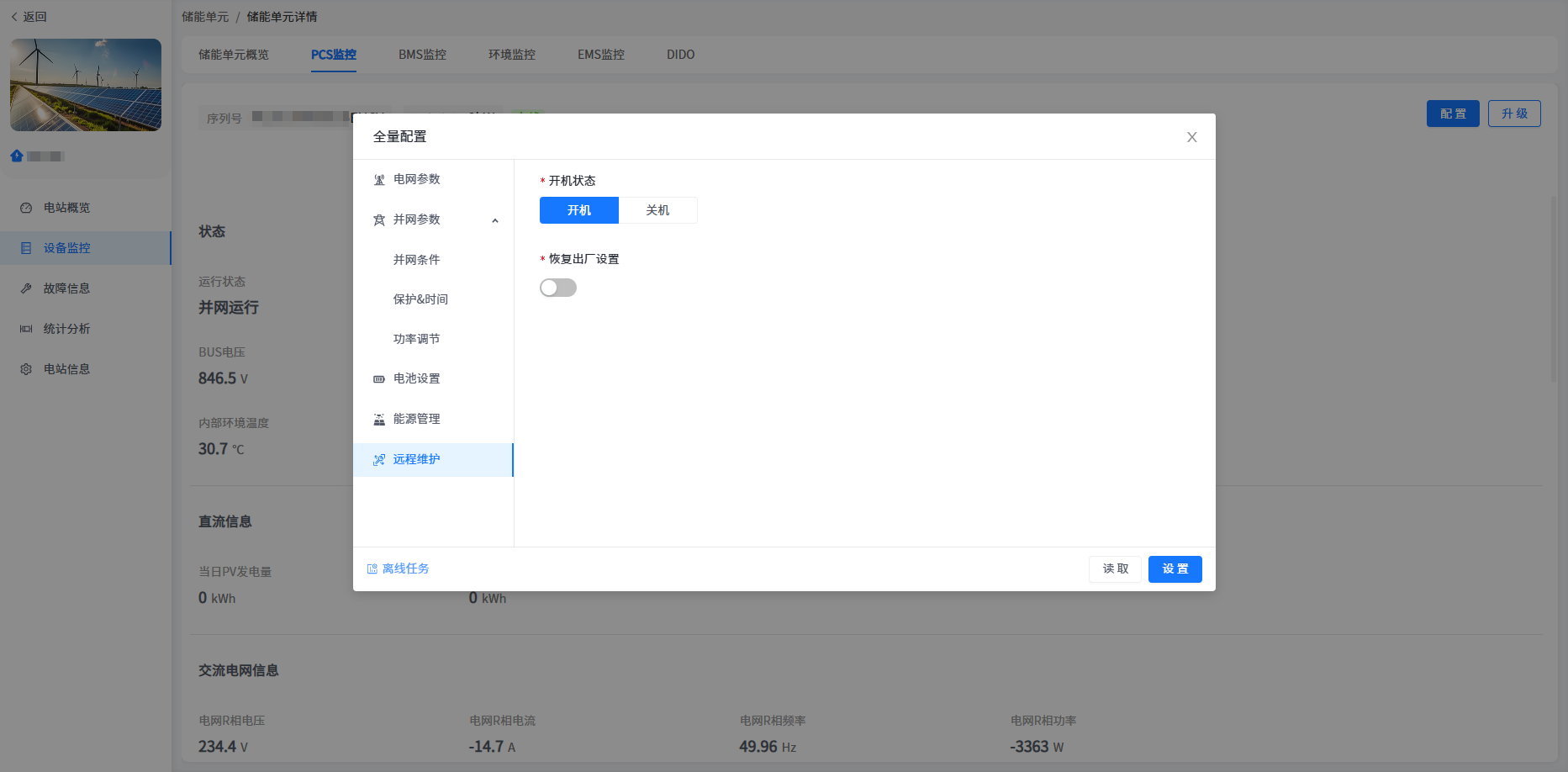This screenshot has width=1568, height=772.
Task: Click the station info gear icon
Action: pos(26,369)
